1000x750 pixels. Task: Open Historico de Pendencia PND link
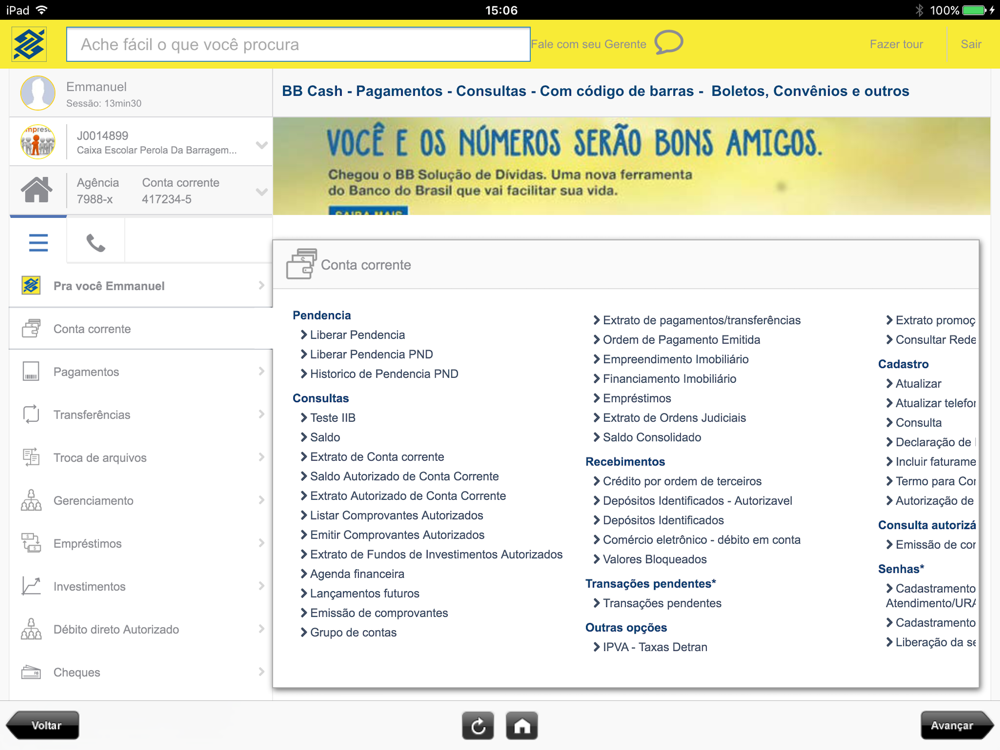pyautogui.click(x=384, y=374)
